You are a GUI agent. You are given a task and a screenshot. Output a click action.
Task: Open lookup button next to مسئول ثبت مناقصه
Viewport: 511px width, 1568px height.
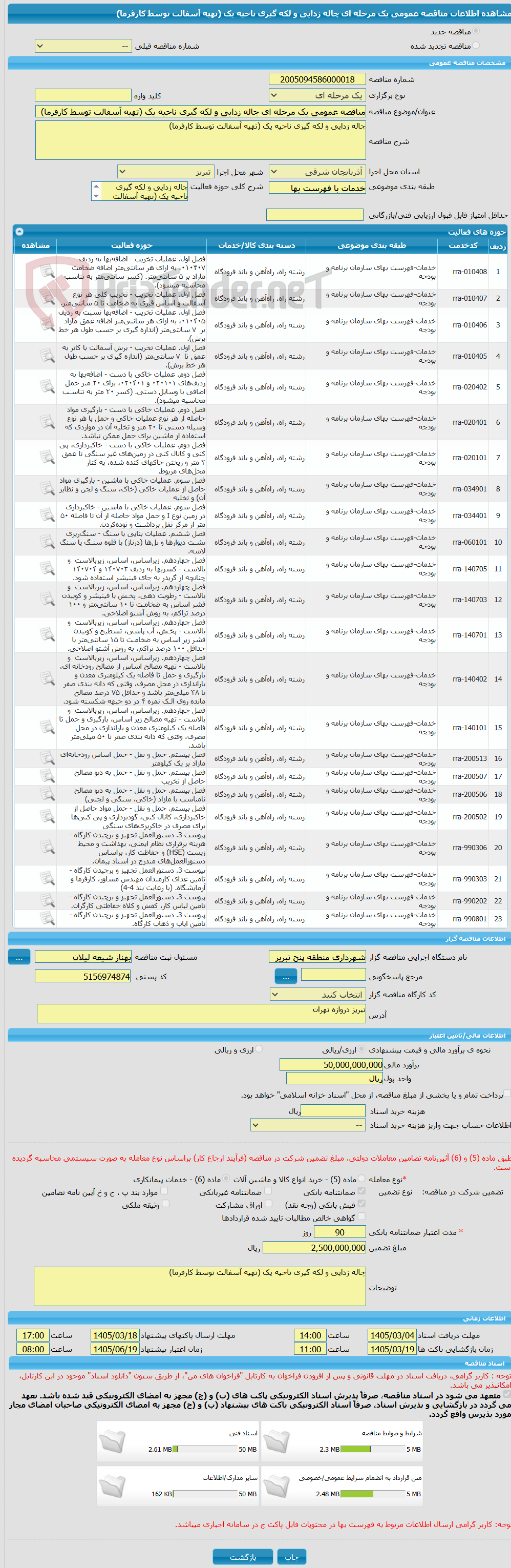pos(19,957)
